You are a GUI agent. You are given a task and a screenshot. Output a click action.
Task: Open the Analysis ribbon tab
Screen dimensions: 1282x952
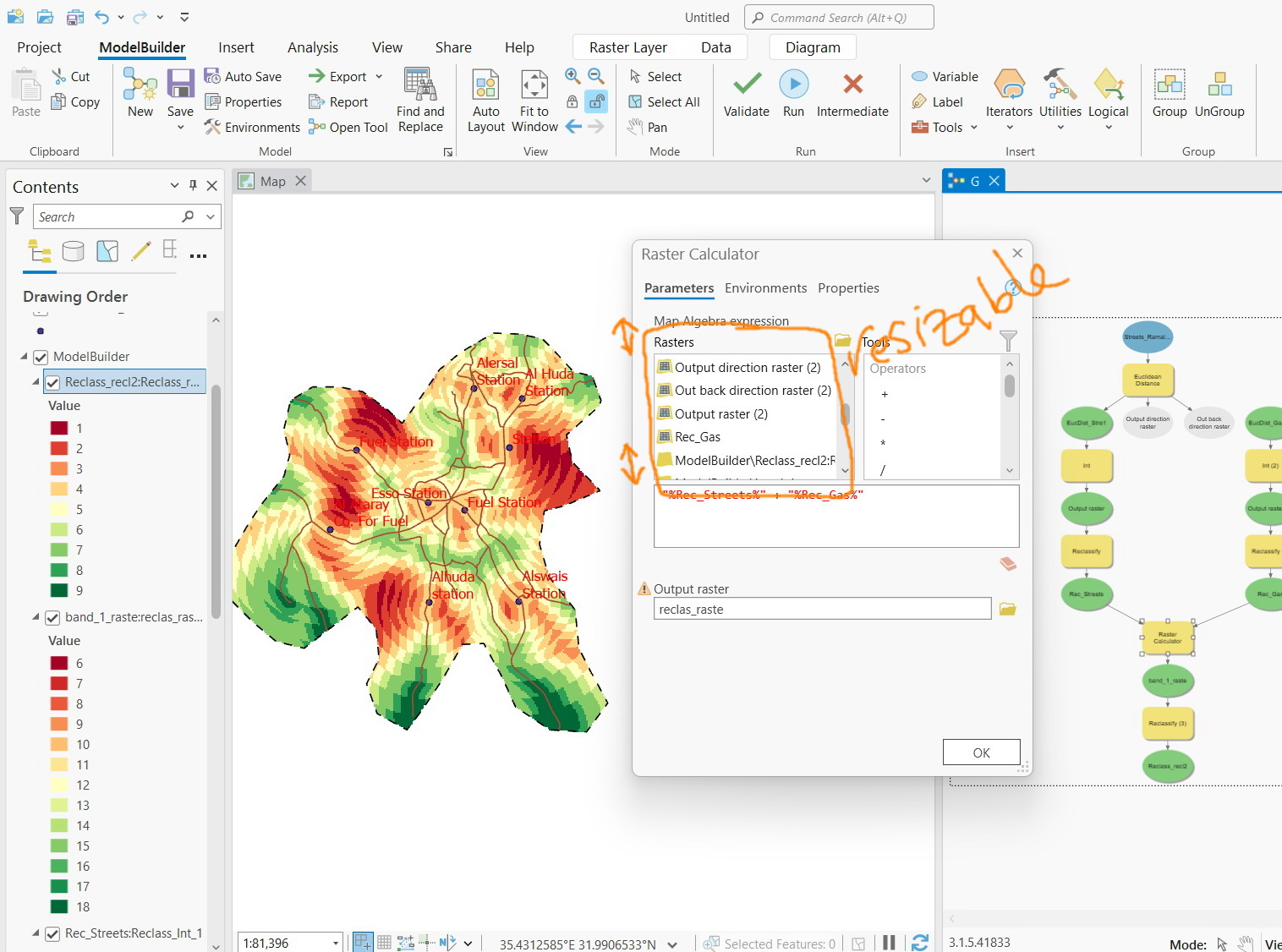(x=312, y=47)
